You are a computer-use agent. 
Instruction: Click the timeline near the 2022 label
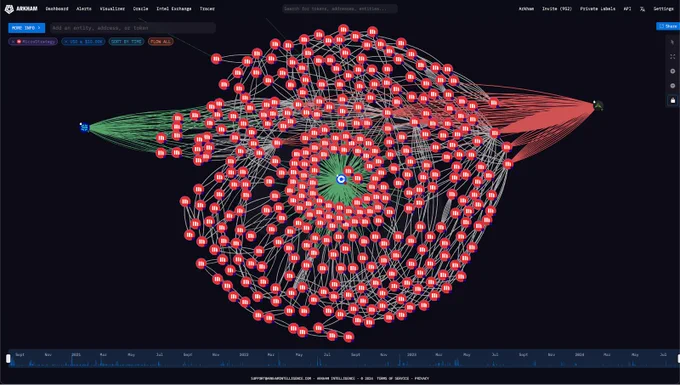[244, 355]
